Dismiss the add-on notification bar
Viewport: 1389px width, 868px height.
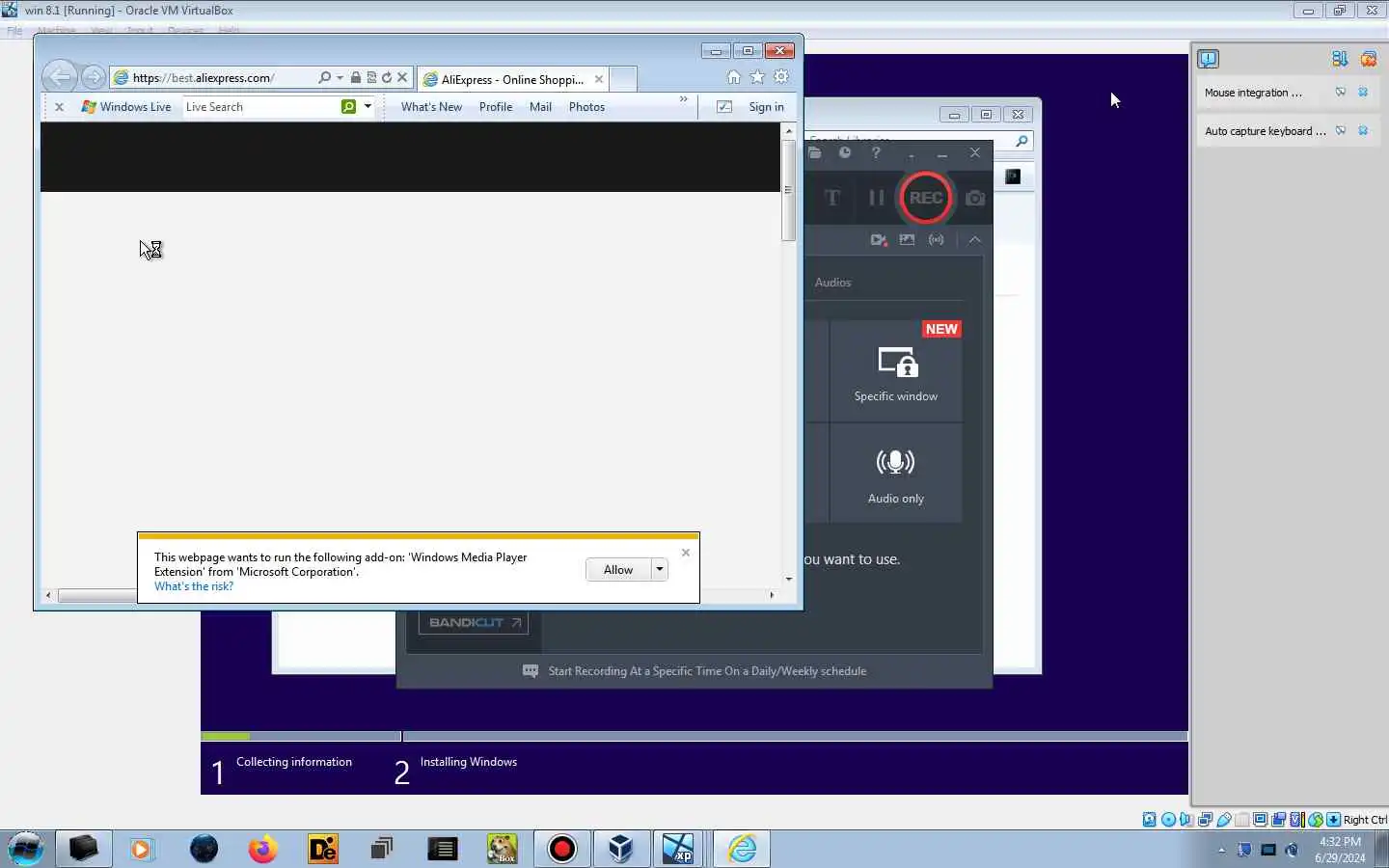point(686,553)
